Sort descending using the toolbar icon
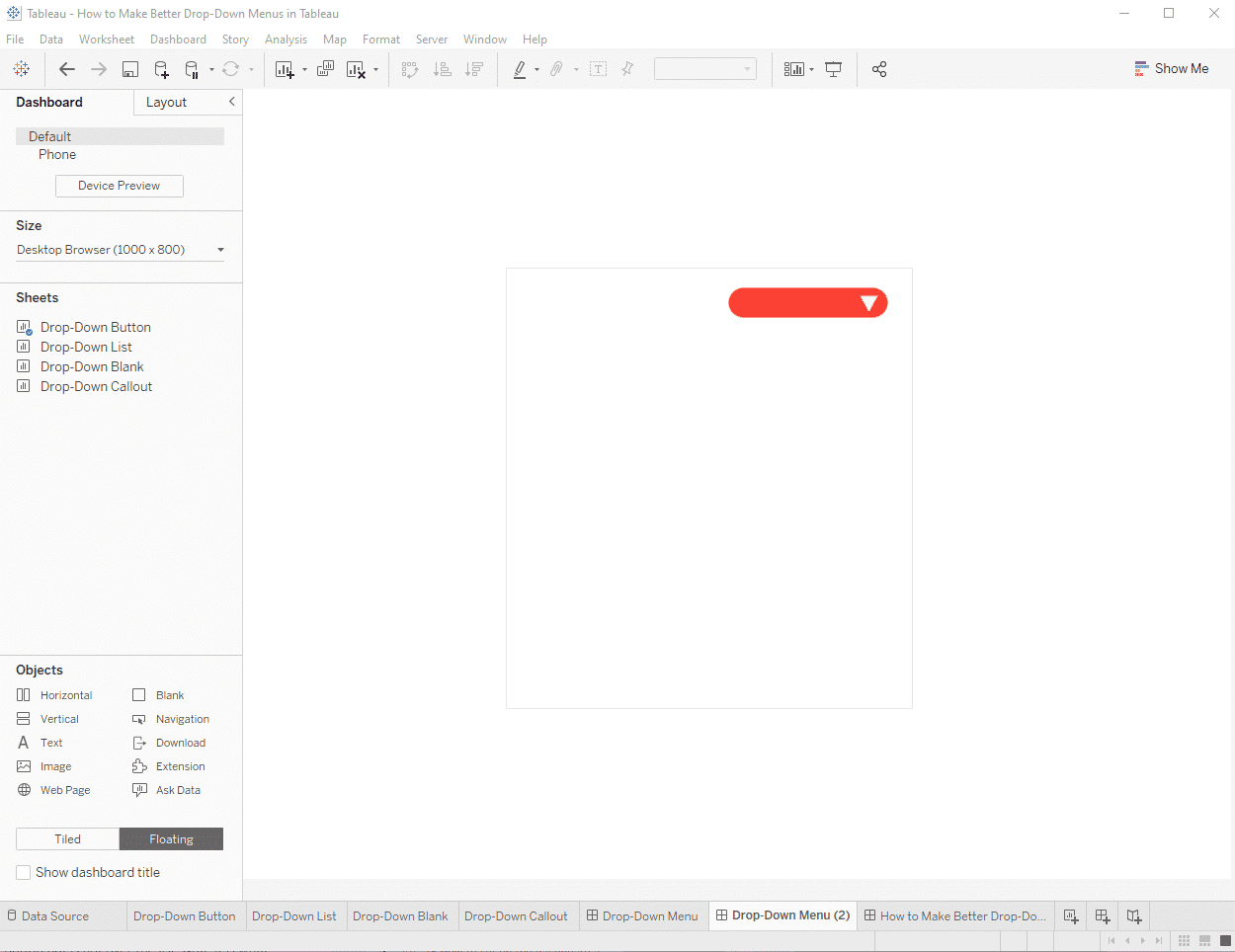This screenshot has height=952, width=1235. [474, 69]
